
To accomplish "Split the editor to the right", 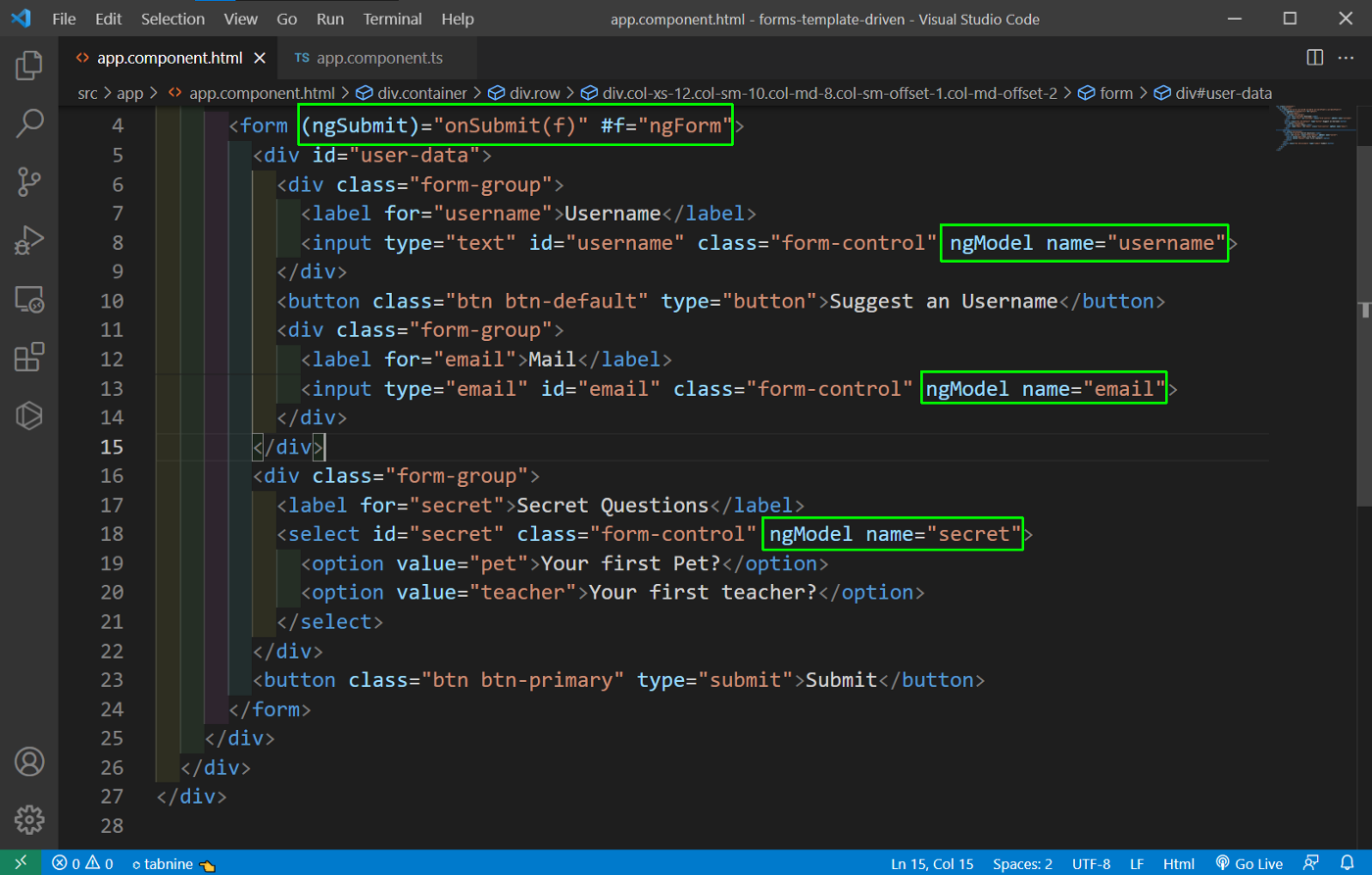I will [x=1315, y=58].
